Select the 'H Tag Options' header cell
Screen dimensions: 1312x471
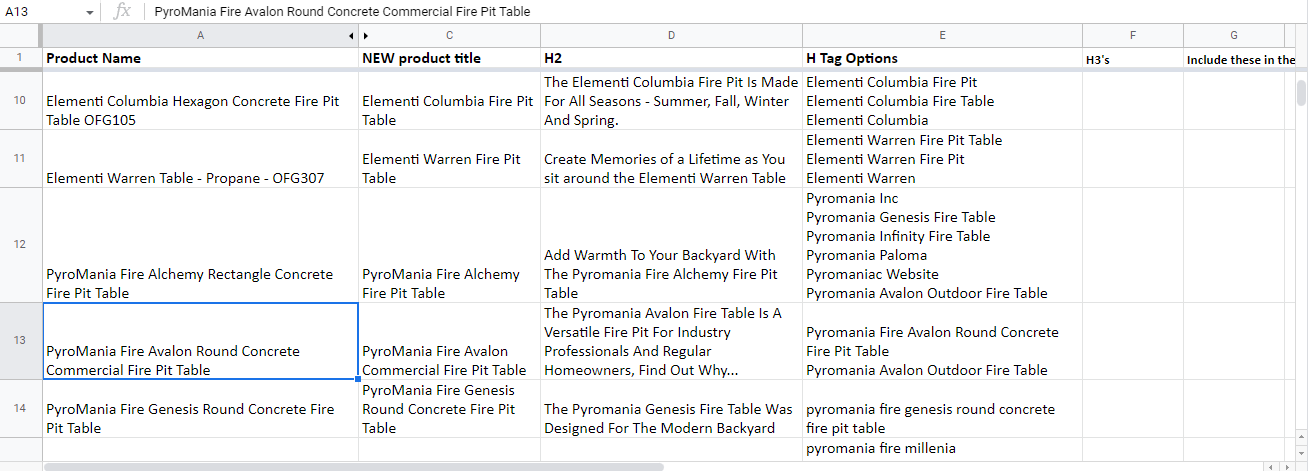942,58
